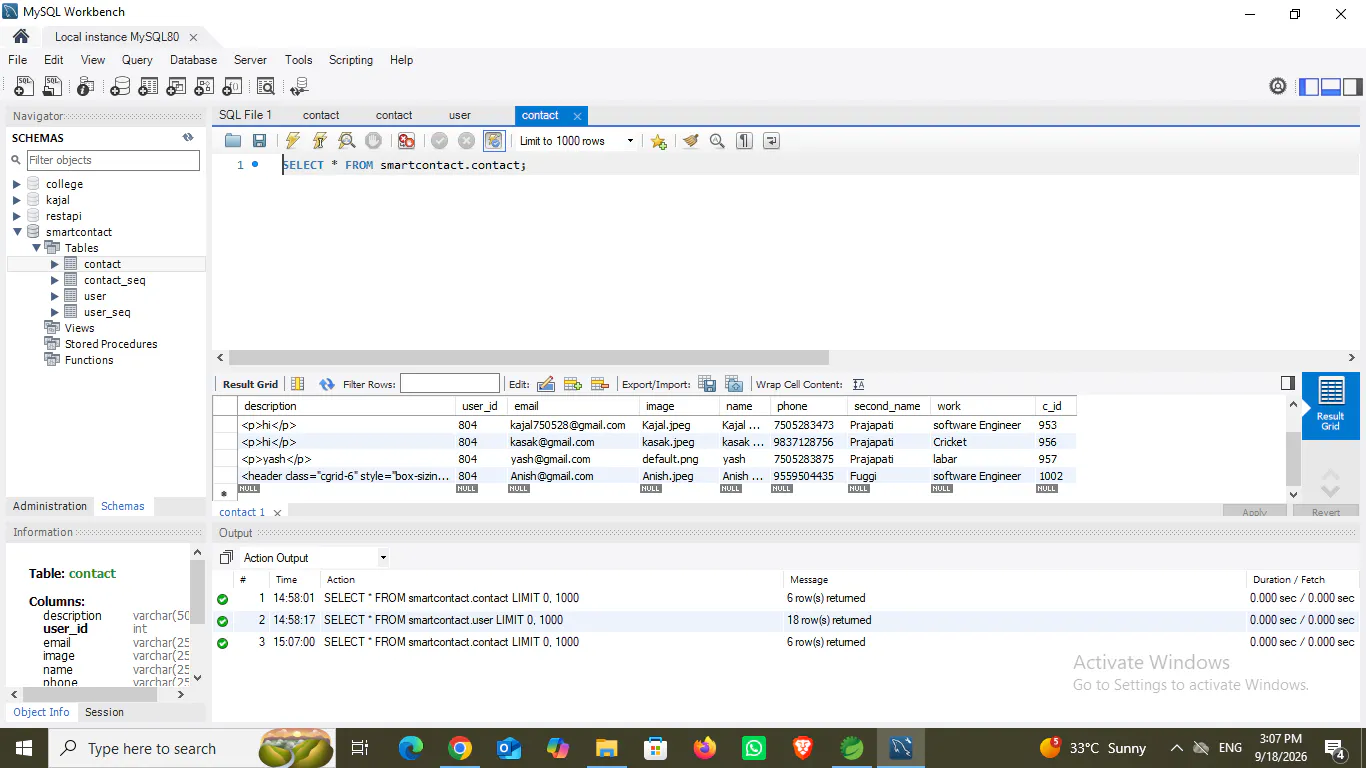Open the Scripting menu
The width and height of the screenshot is (1366, 768).
click(x=351, y=60)
